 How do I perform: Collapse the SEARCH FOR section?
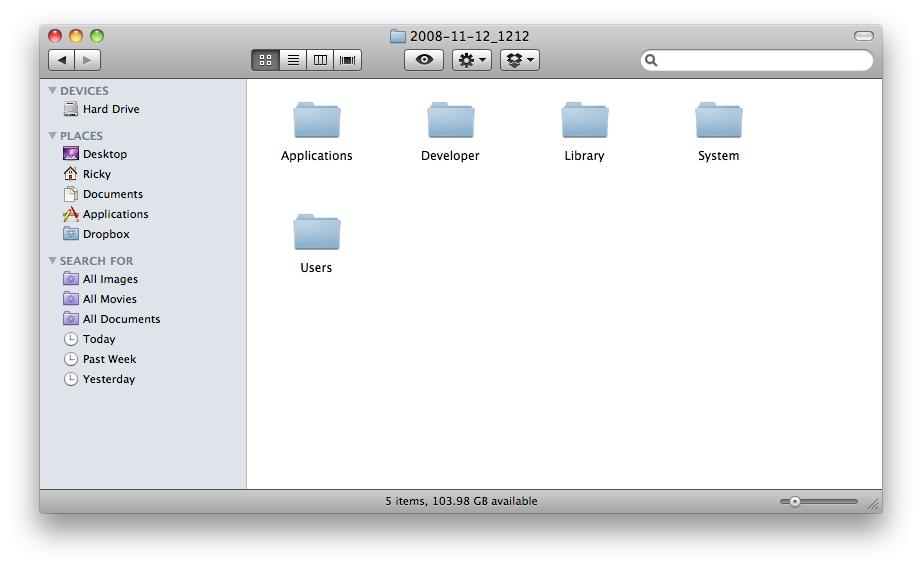tap(52, 260)
